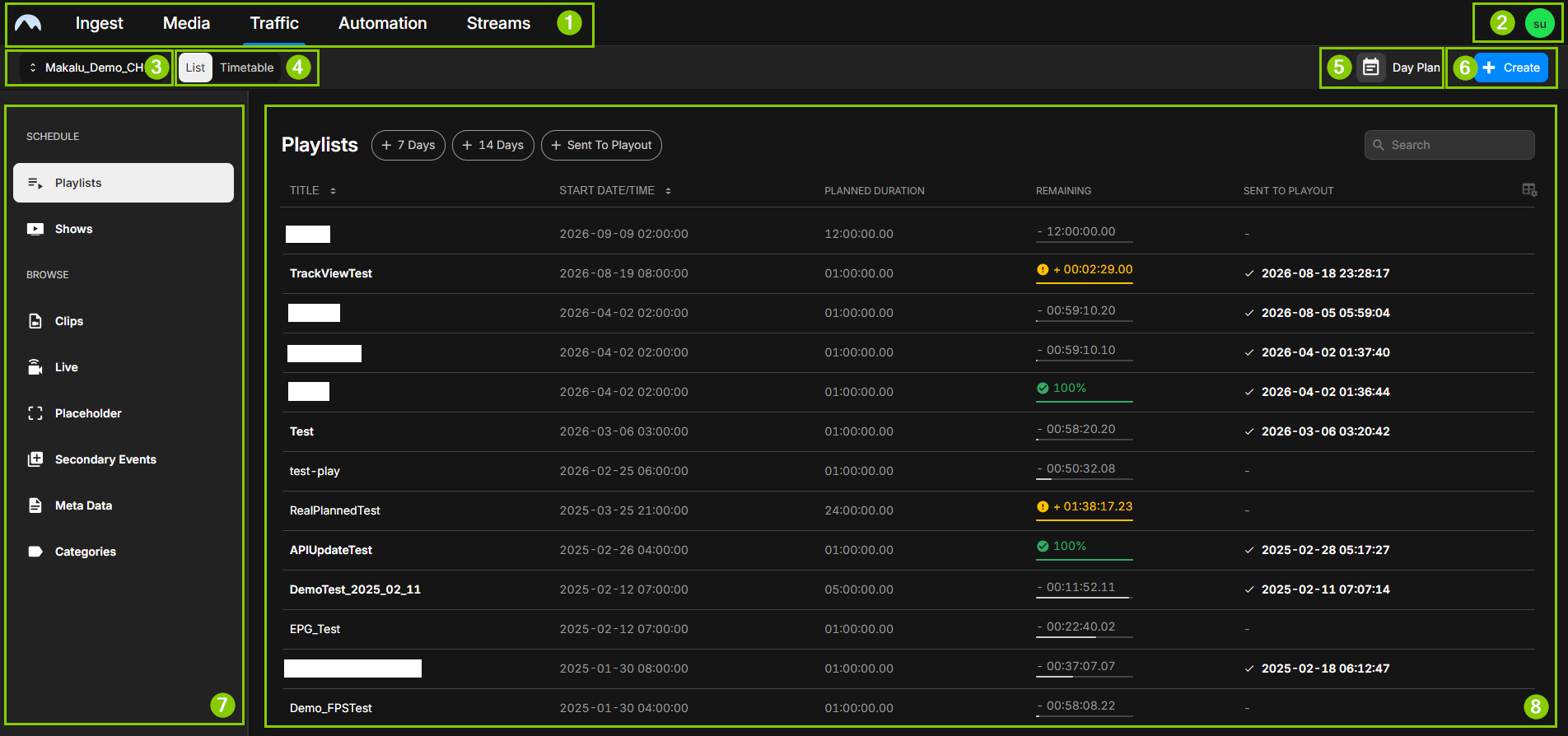Click checkmark beside 2026-03-06 03:20:42
Image resolution: width=1568 pixels, height=736 pixels.
(x=1249, y=431)
